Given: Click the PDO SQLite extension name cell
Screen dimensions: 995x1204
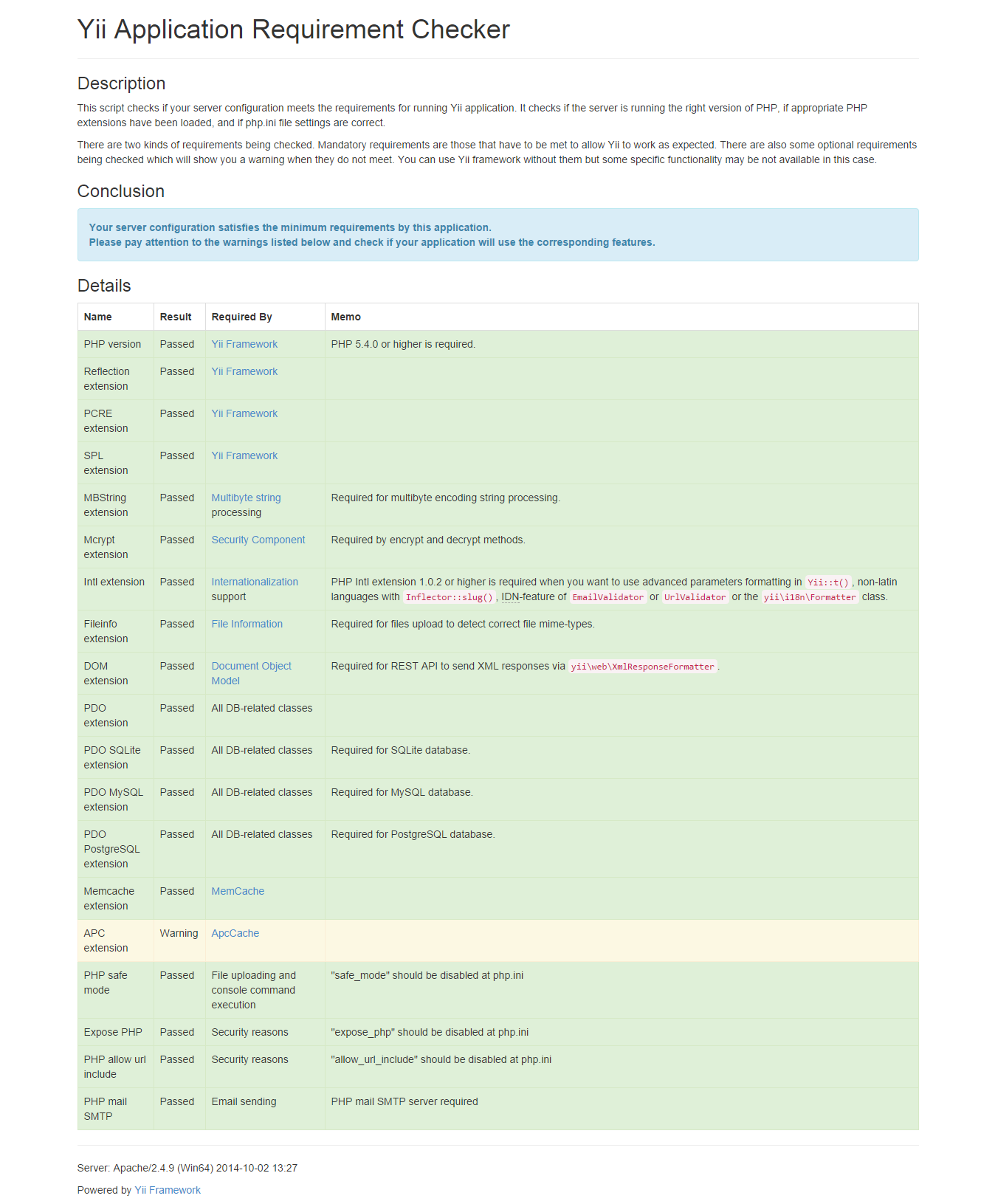Looking at the screenshot, I should tap(116, 757).
